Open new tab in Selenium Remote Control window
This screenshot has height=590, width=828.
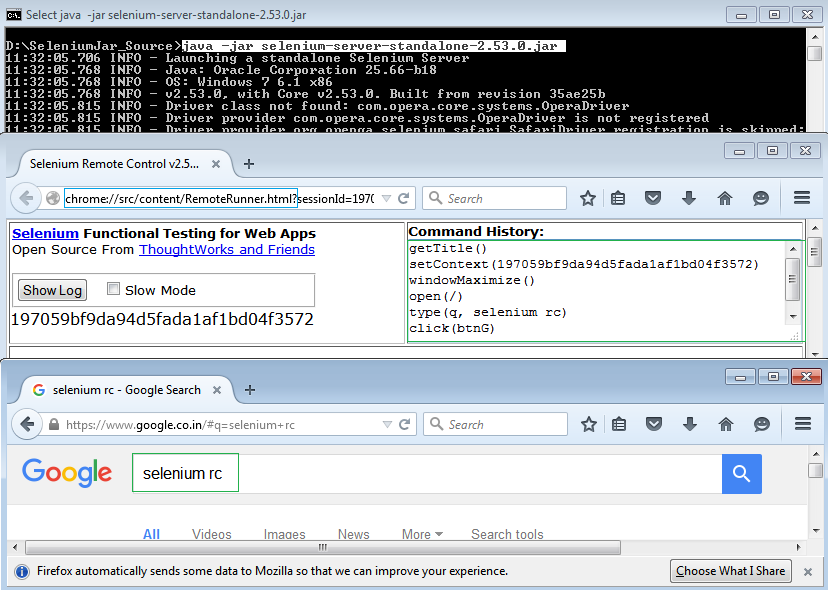click(x=249, y=164)
